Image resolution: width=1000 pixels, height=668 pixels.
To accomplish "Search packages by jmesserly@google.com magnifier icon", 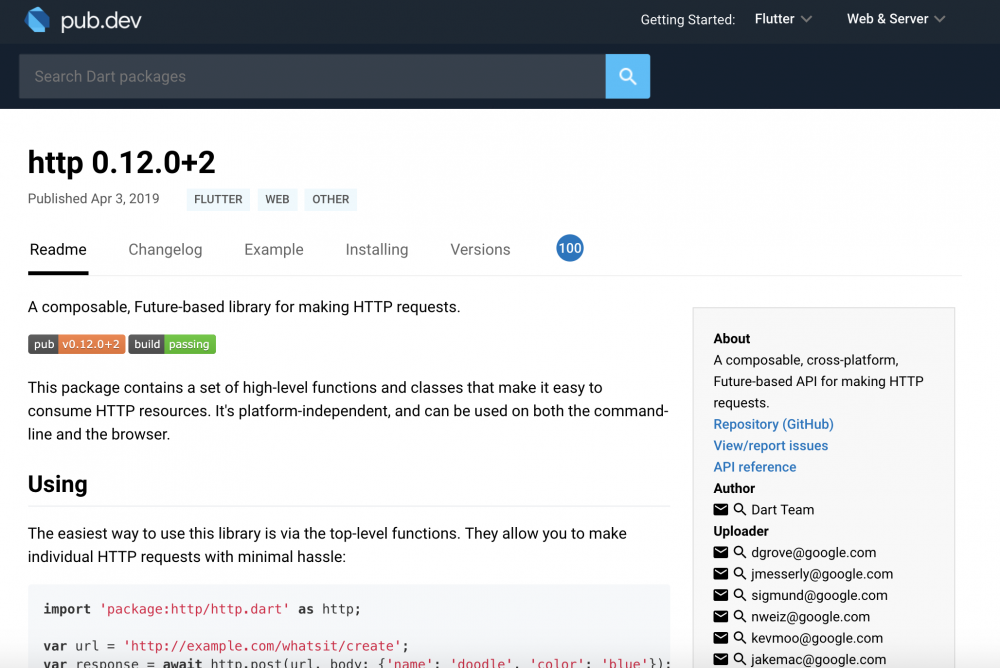I will pos(740,574).
